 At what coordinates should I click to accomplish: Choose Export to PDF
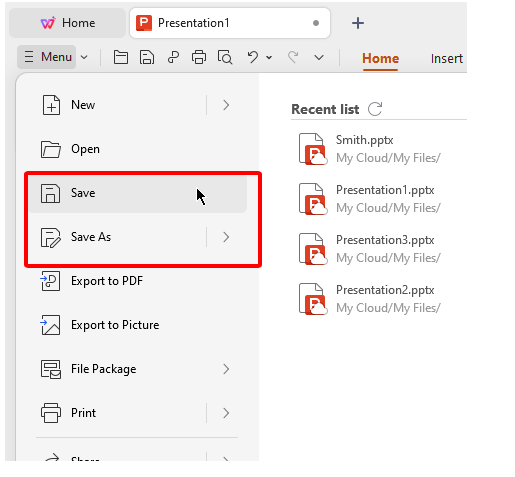pyautogui.click(x=138, y=281)
